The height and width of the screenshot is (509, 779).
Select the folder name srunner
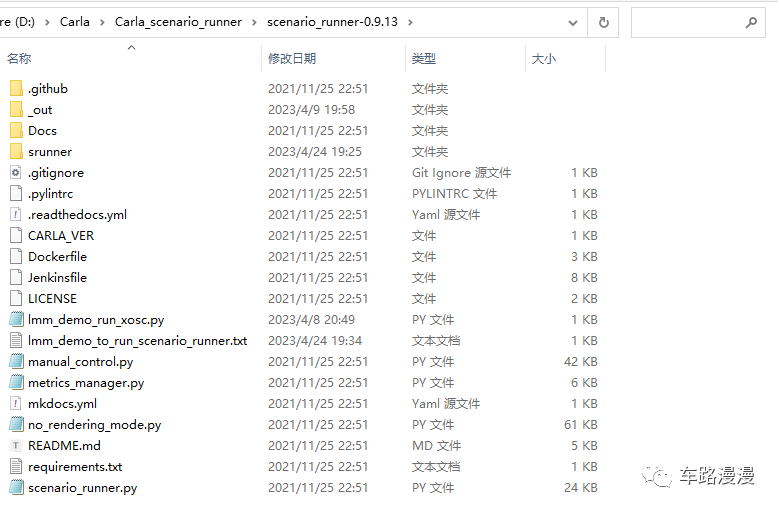[50, 151]
